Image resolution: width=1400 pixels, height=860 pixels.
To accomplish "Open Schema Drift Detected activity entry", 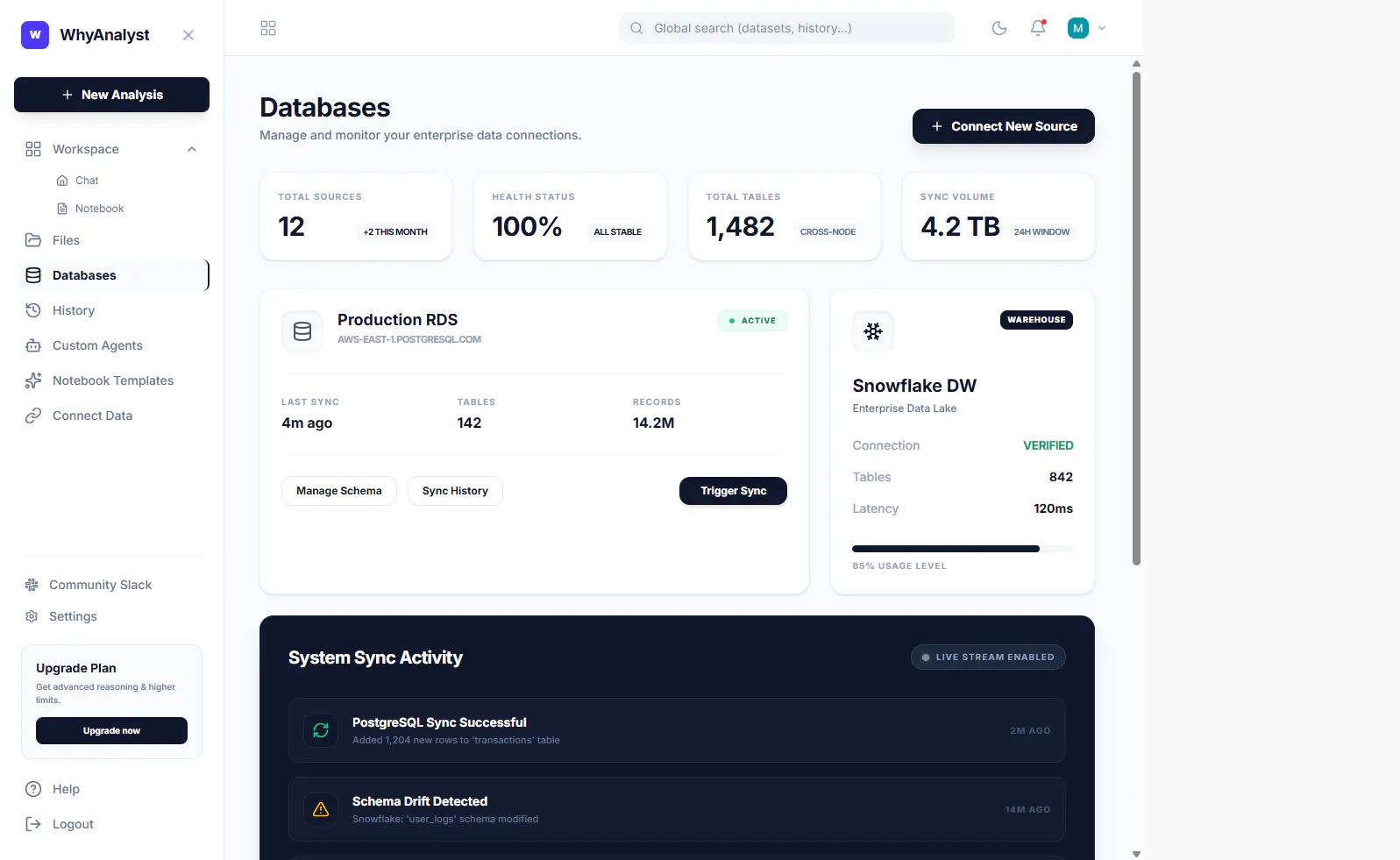I will [677, 809].
